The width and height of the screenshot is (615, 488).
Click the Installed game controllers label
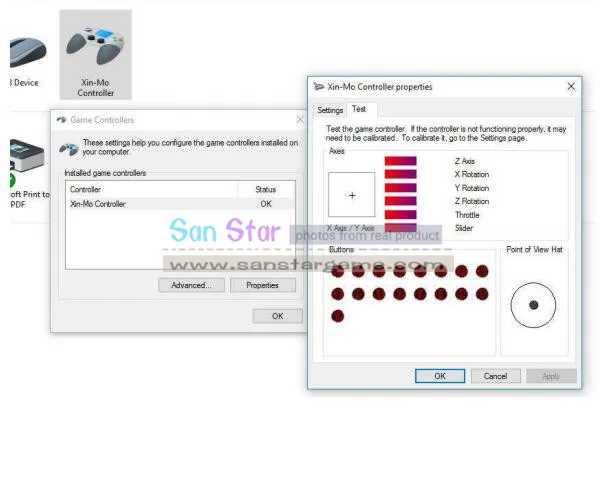pos(105,173)
